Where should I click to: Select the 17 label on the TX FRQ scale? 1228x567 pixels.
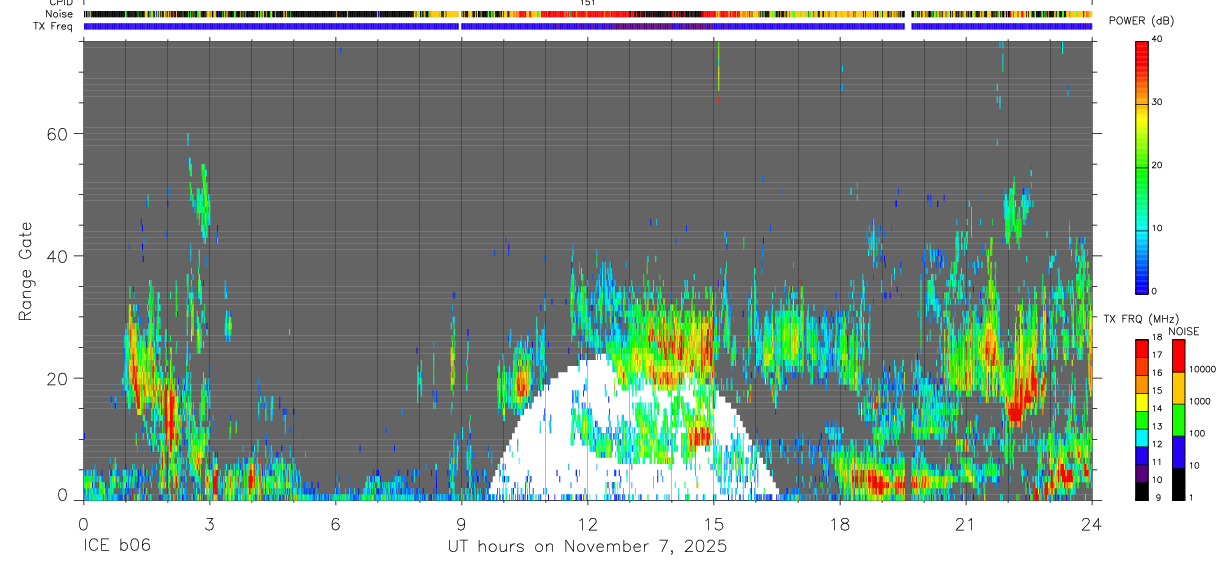pyautogui.click(x=1157, y=355)
